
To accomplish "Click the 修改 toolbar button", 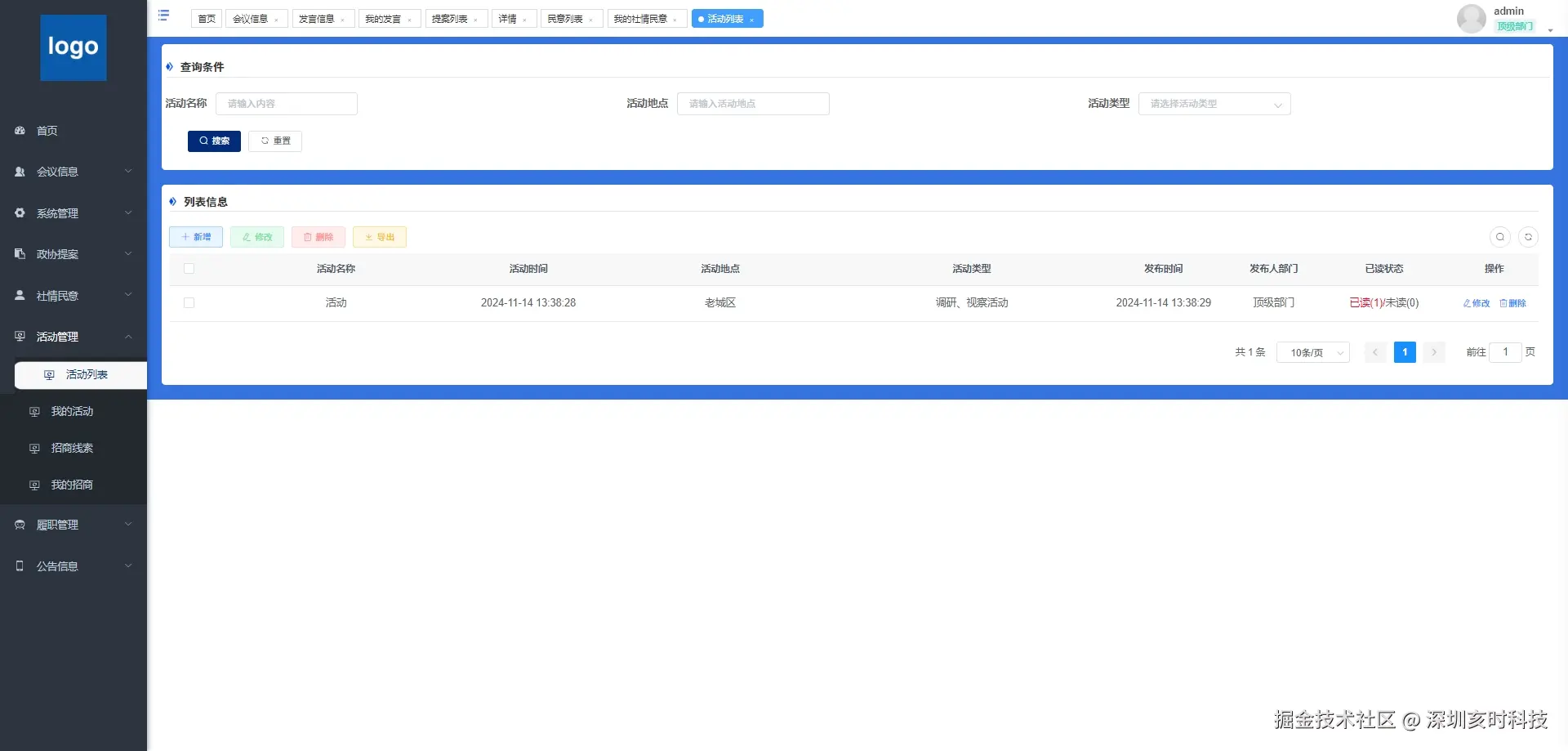I will [x=257, y=237].
